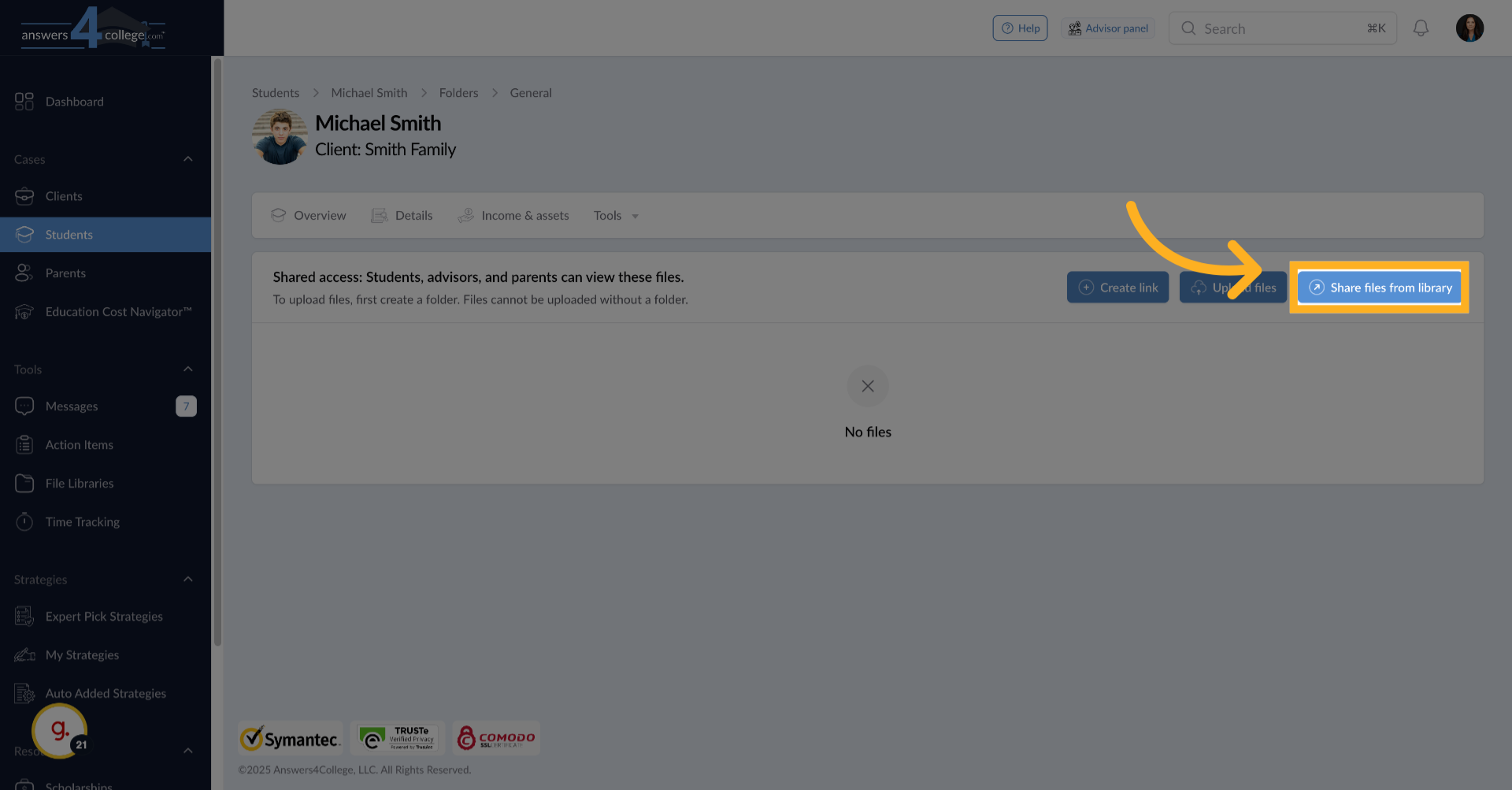Open File Libraries in the sidebar

point(106,484)
